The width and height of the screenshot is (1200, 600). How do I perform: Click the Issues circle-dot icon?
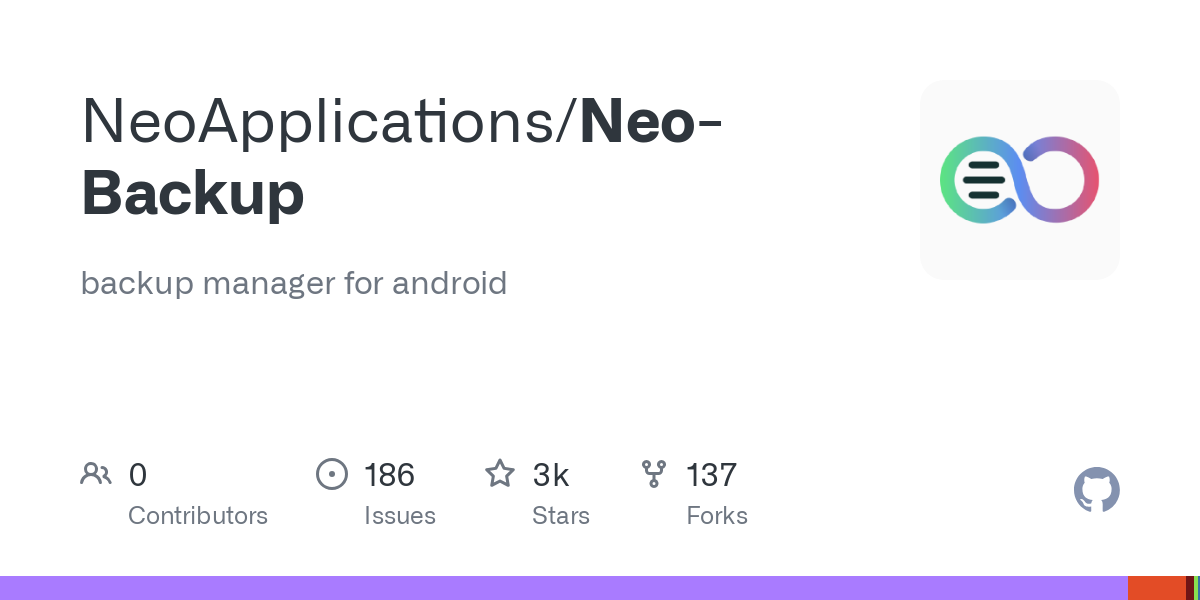[x=332, y=474]
